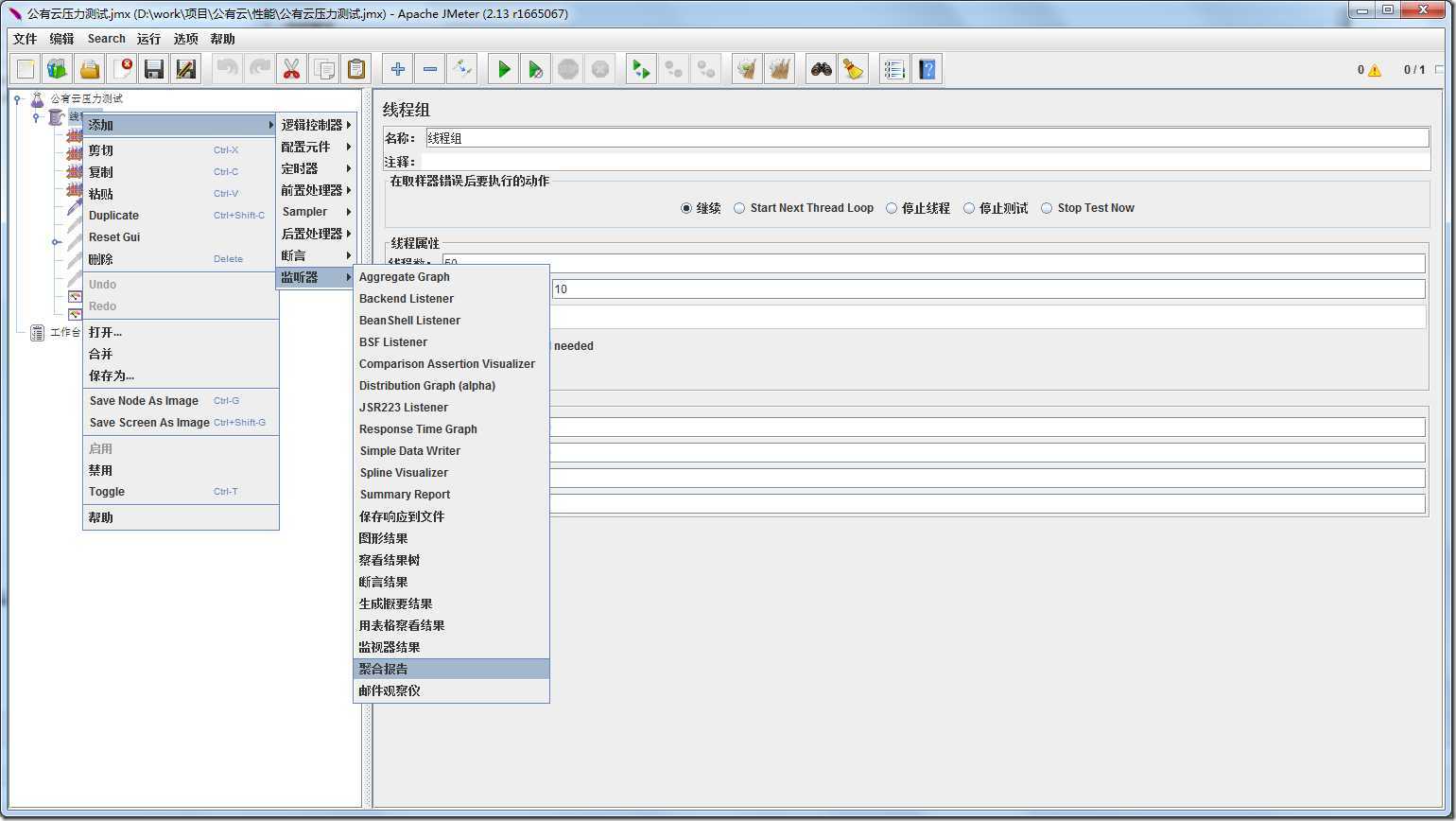Choose Save Node As Image entry
Image resolution: width=1456 pixels, height=821 pixels.
181,401
